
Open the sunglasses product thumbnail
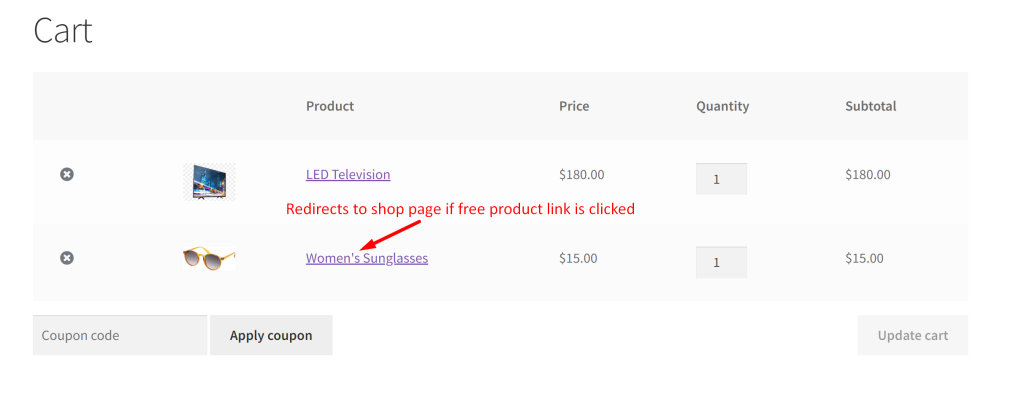(209, 259)
